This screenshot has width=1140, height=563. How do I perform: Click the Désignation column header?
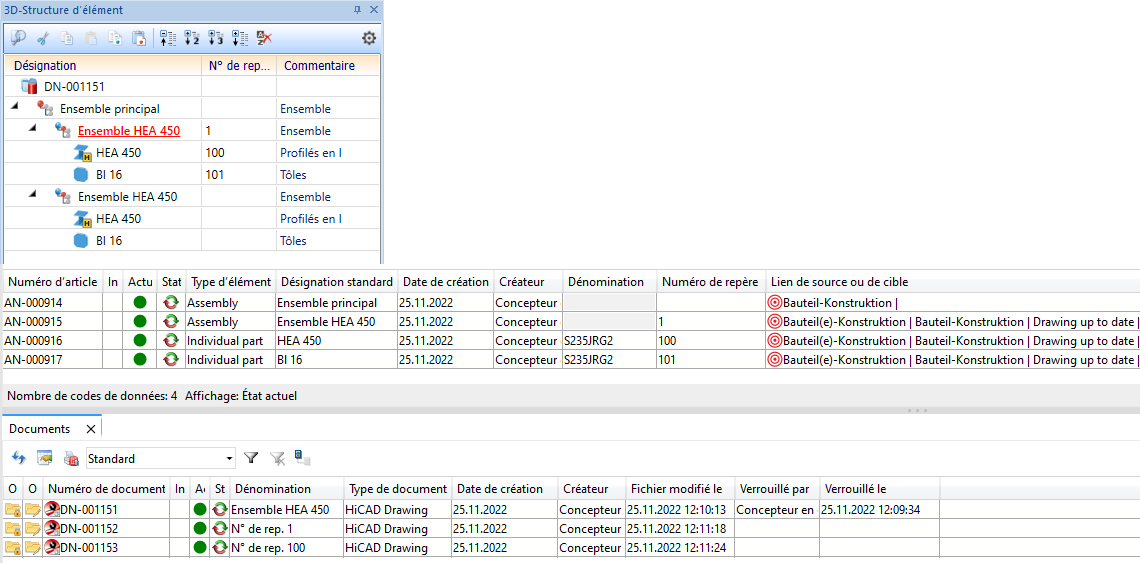pos(45,66)
